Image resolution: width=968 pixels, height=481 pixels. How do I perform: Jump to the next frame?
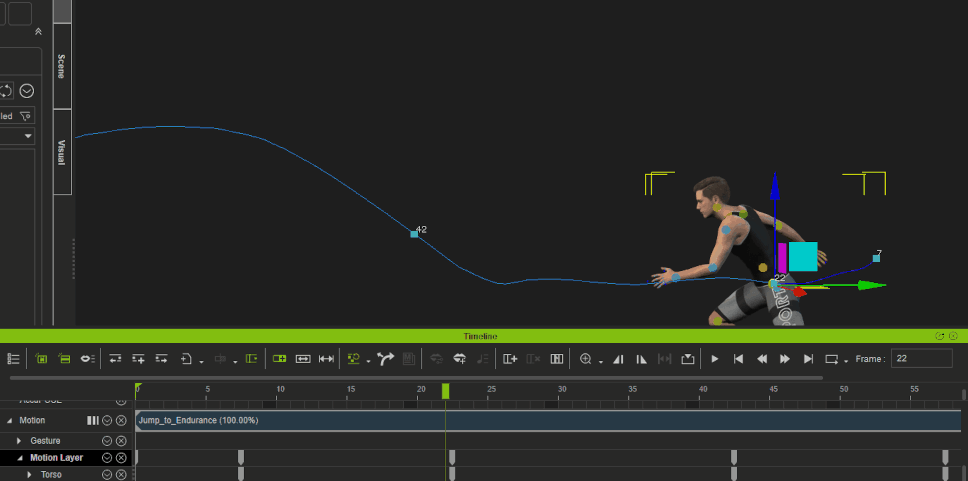[785, 359]
